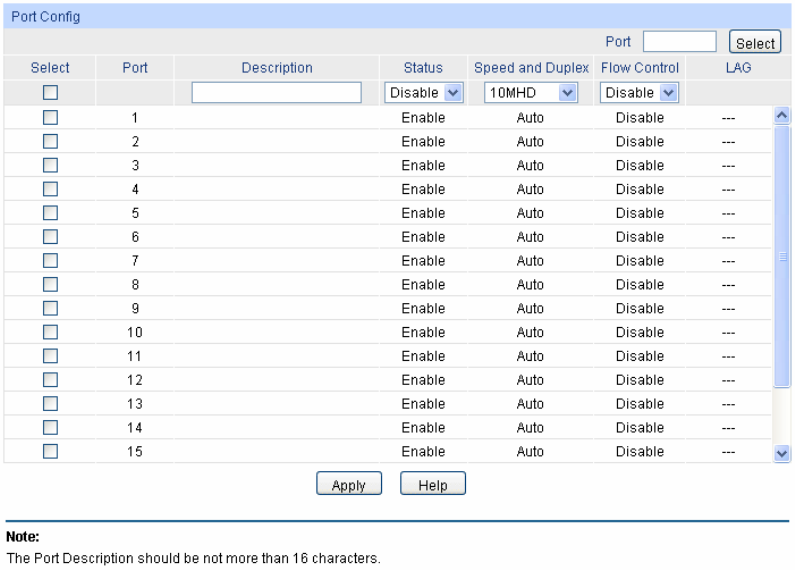Image resolution: width=795 pixels, height=570 pixels.
Task: Expand the Speed and Duplex dropdown
Action: tap(530, 93)
